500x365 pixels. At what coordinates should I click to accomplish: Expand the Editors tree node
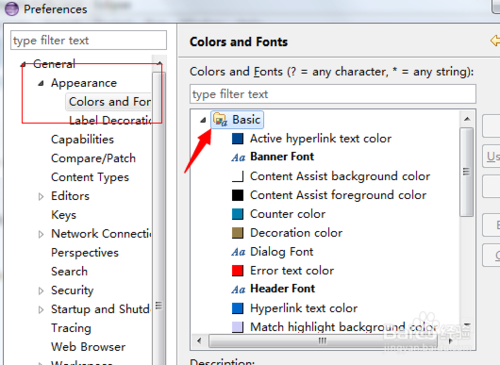tap(41, 196)
